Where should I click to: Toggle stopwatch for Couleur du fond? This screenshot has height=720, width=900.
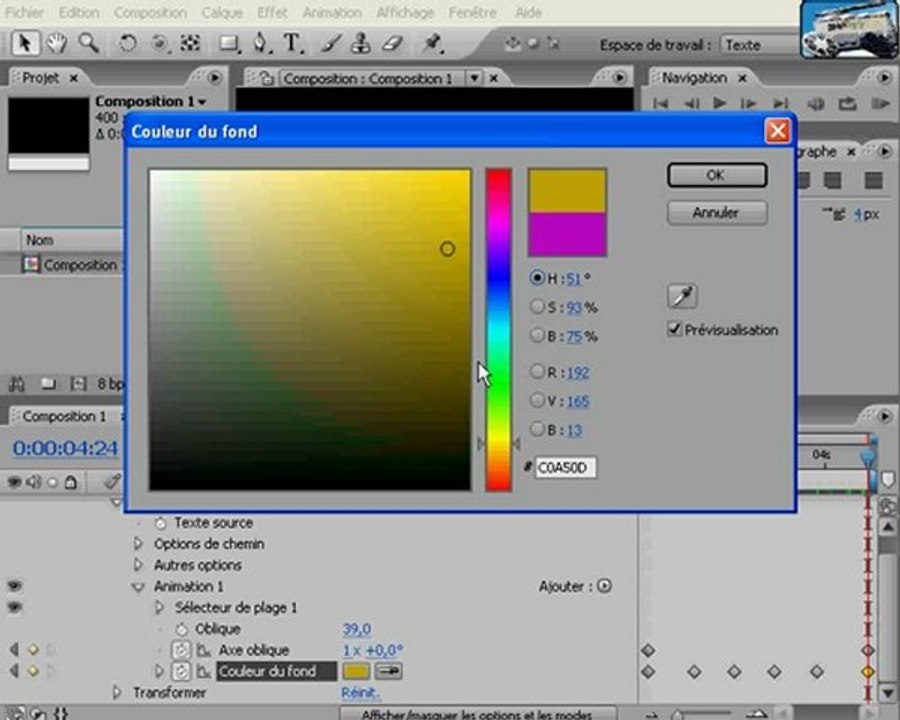click(181, 671)
